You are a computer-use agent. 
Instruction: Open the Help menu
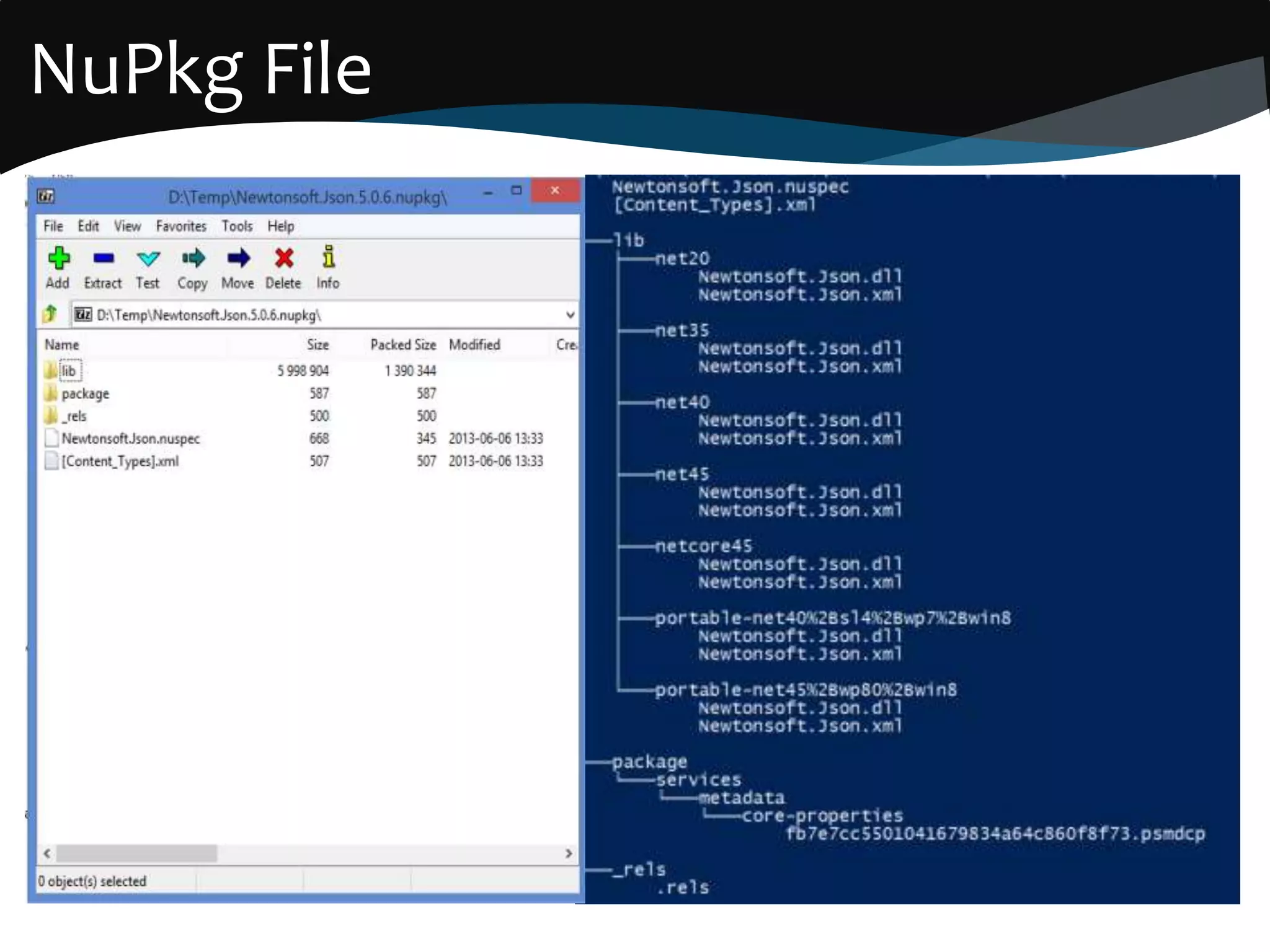(x=281, y=226)
